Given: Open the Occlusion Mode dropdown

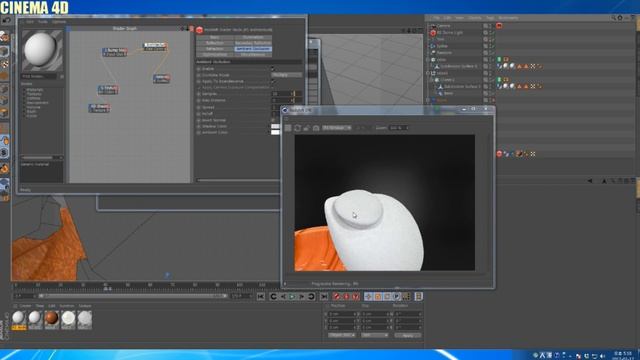Looking at the screenshot, I should tap(287, 75).
